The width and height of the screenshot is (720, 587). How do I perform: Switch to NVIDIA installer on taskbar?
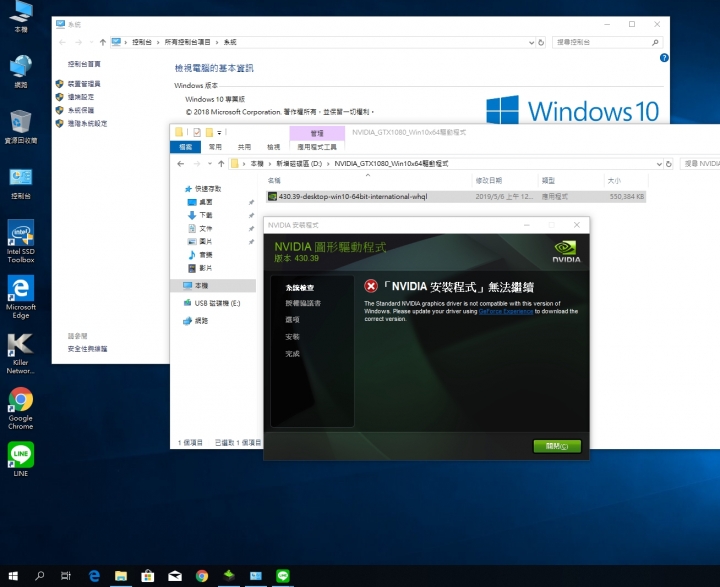pyautogui.click(x=229, y=576)
